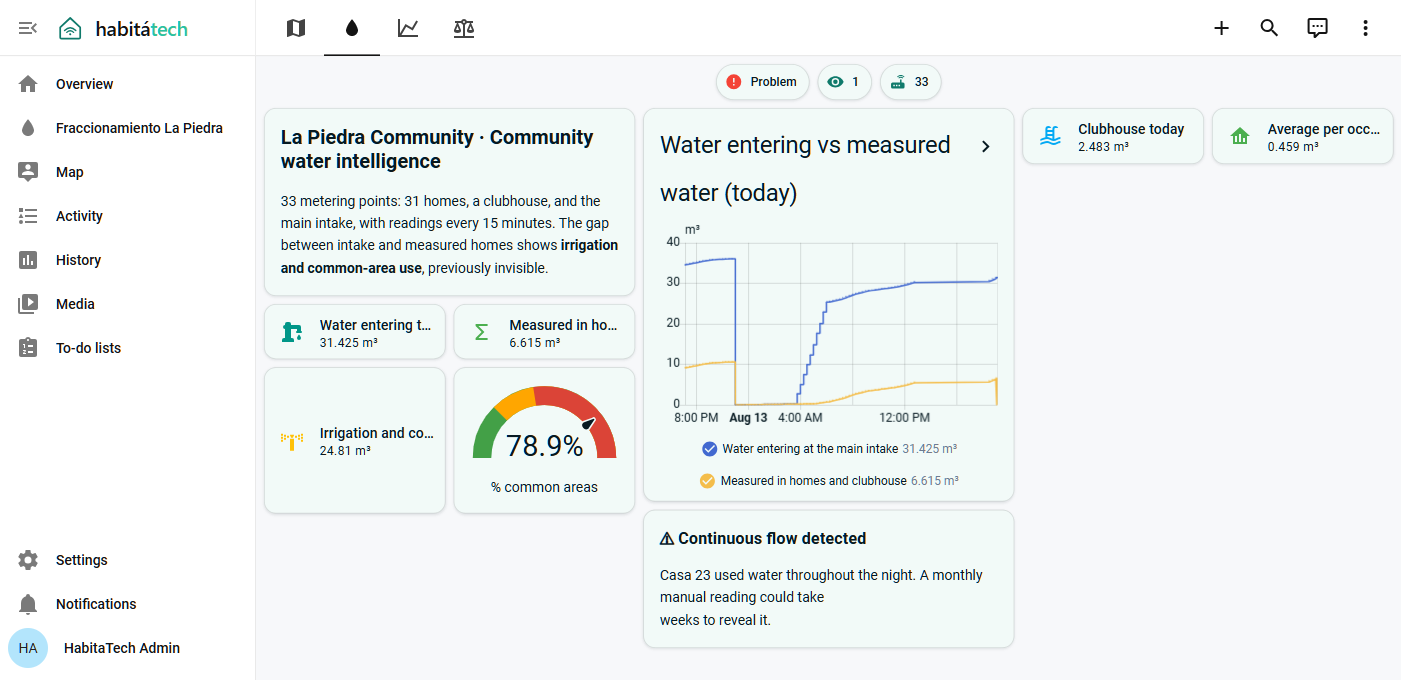
Task: Open Activity in sidebar
Action: pos(128,216)
